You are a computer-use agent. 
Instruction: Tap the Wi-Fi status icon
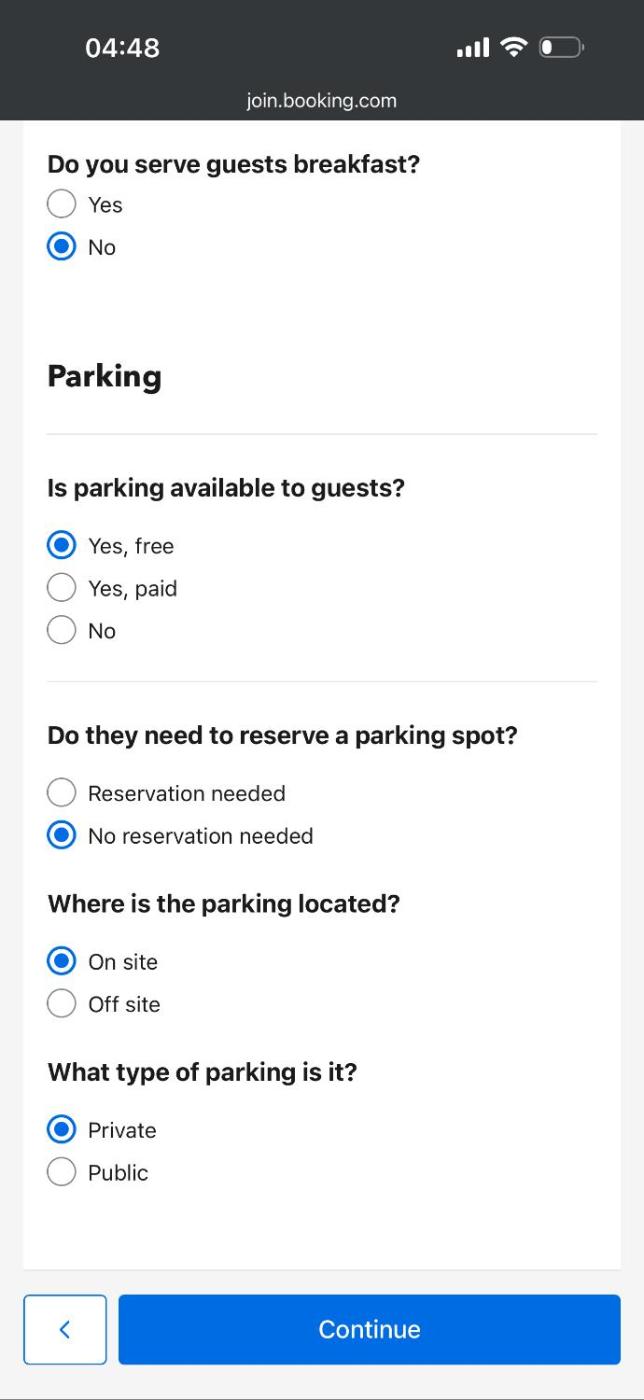pyautogui.click(x=514, y=47)
